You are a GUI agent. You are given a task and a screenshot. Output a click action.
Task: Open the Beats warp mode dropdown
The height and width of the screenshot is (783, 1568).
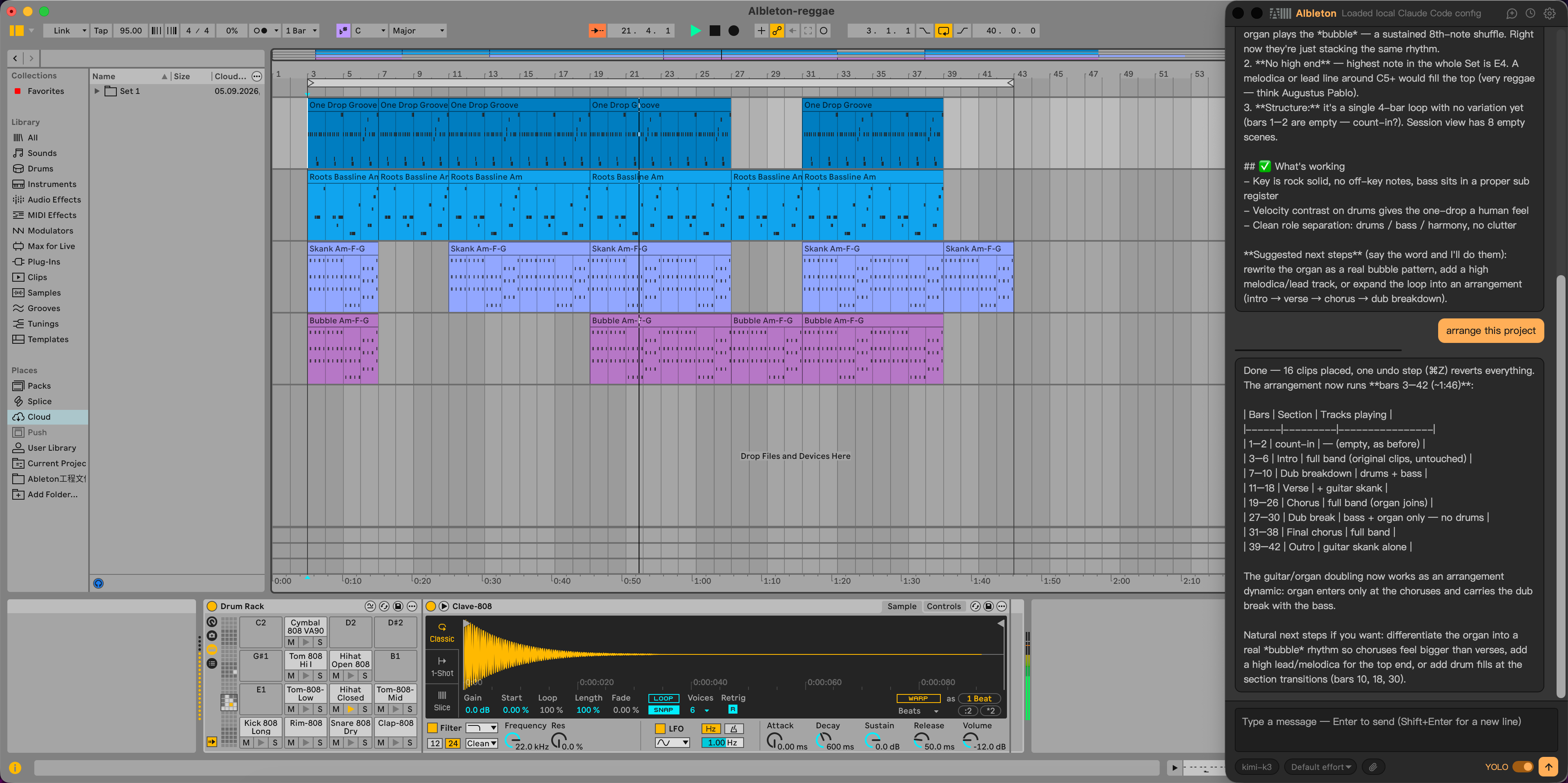click(918, 711)
